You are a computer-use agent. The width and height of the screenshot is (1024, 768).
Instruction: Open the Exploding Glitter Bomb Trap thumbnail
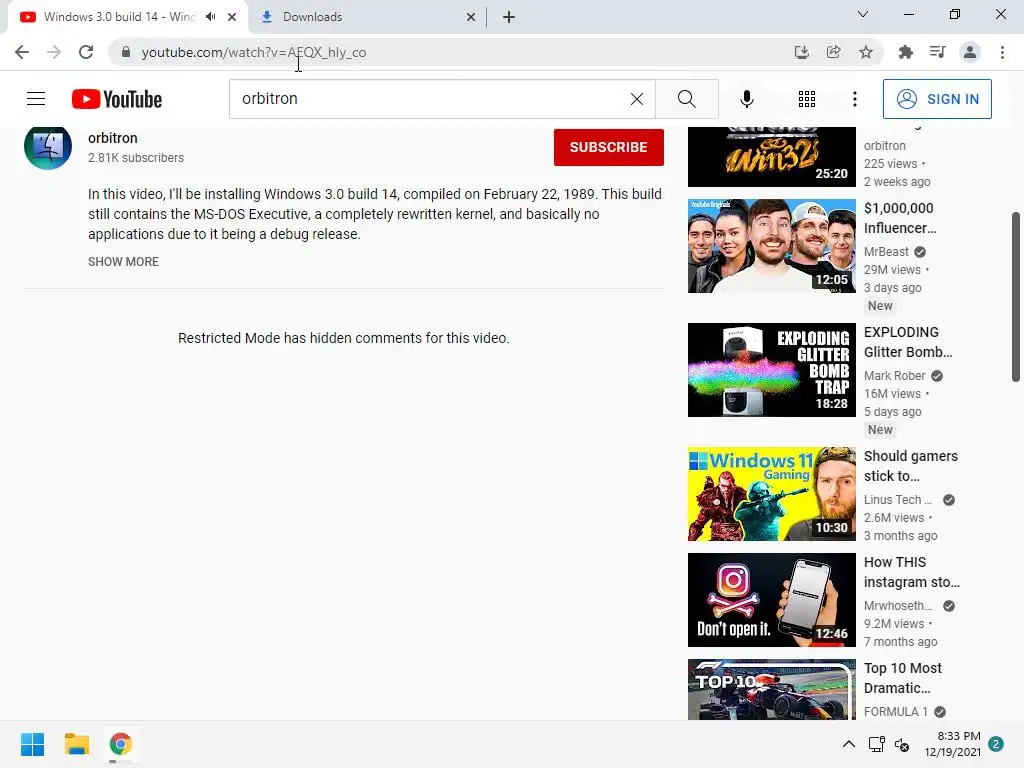[x=771, y=370]
